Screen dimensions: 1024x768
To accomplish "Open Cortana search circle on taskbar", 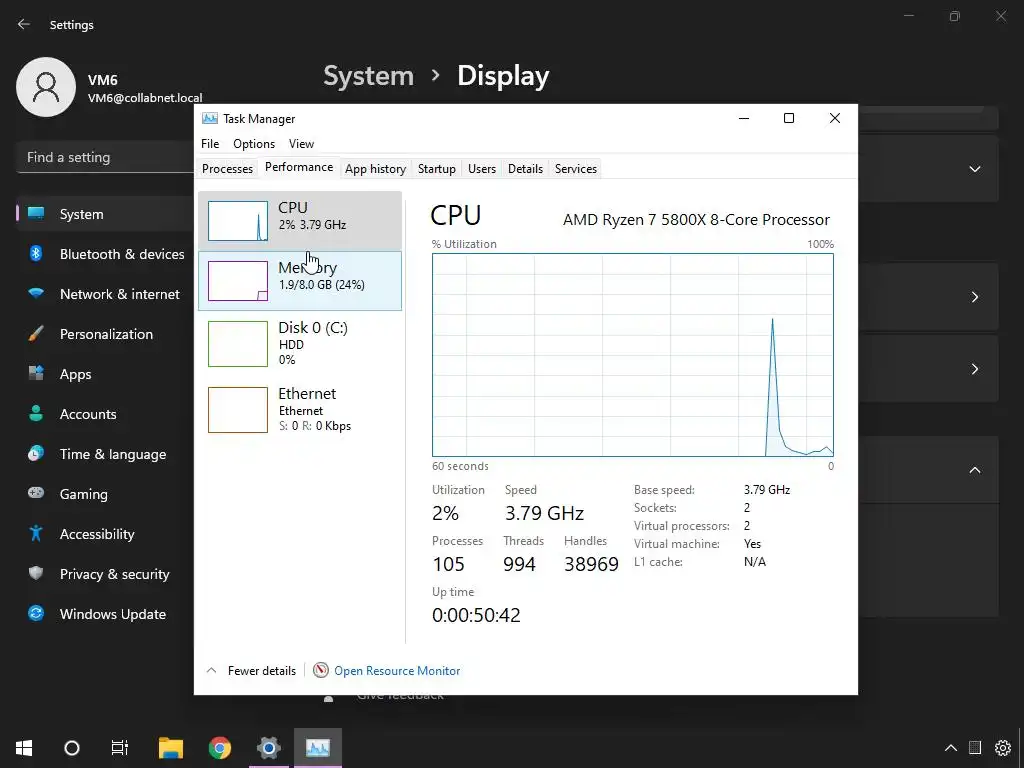I will click(72, 748).
